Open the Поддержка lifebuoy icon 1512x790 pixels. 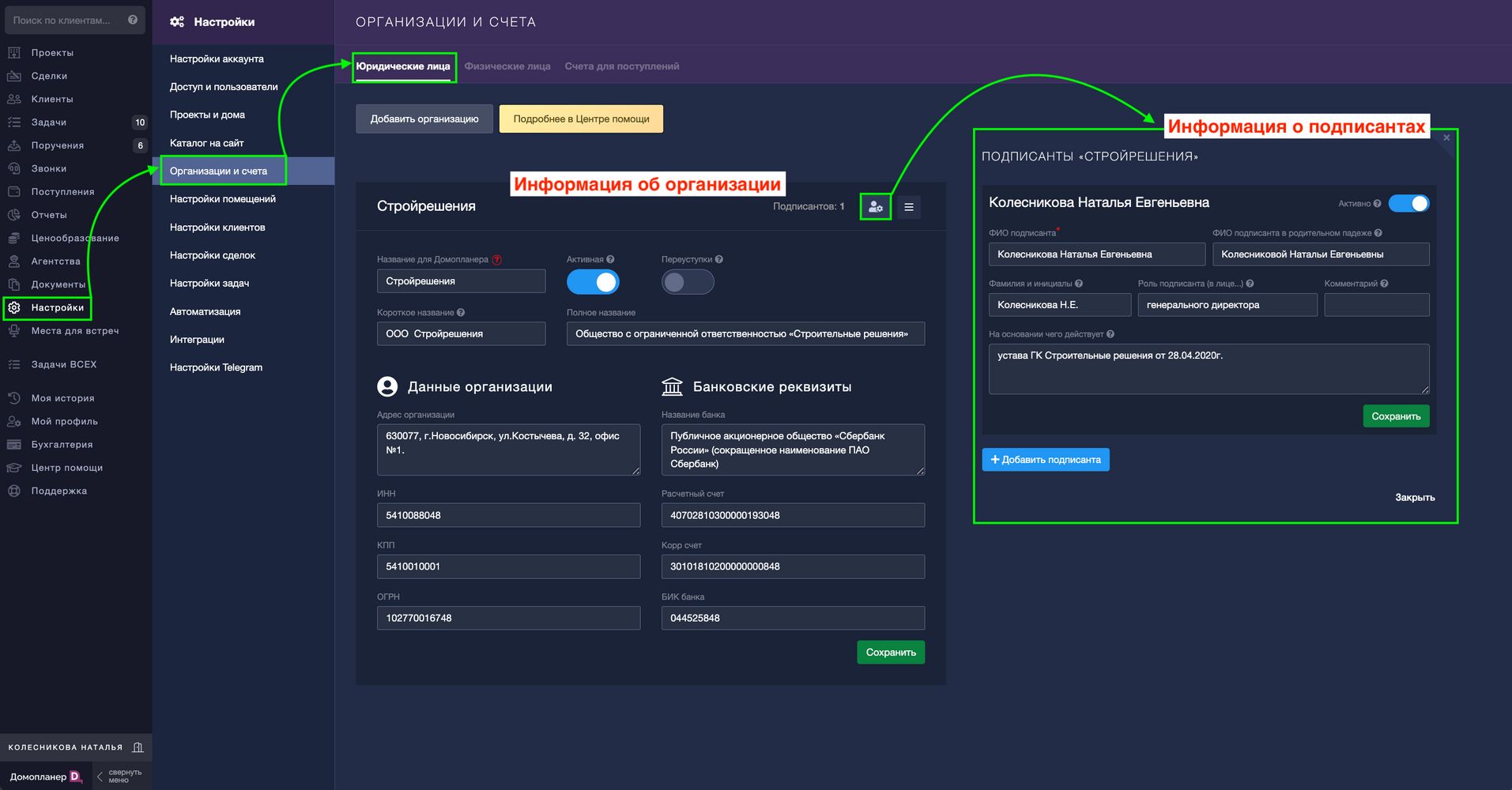click(x=14, y=491)
